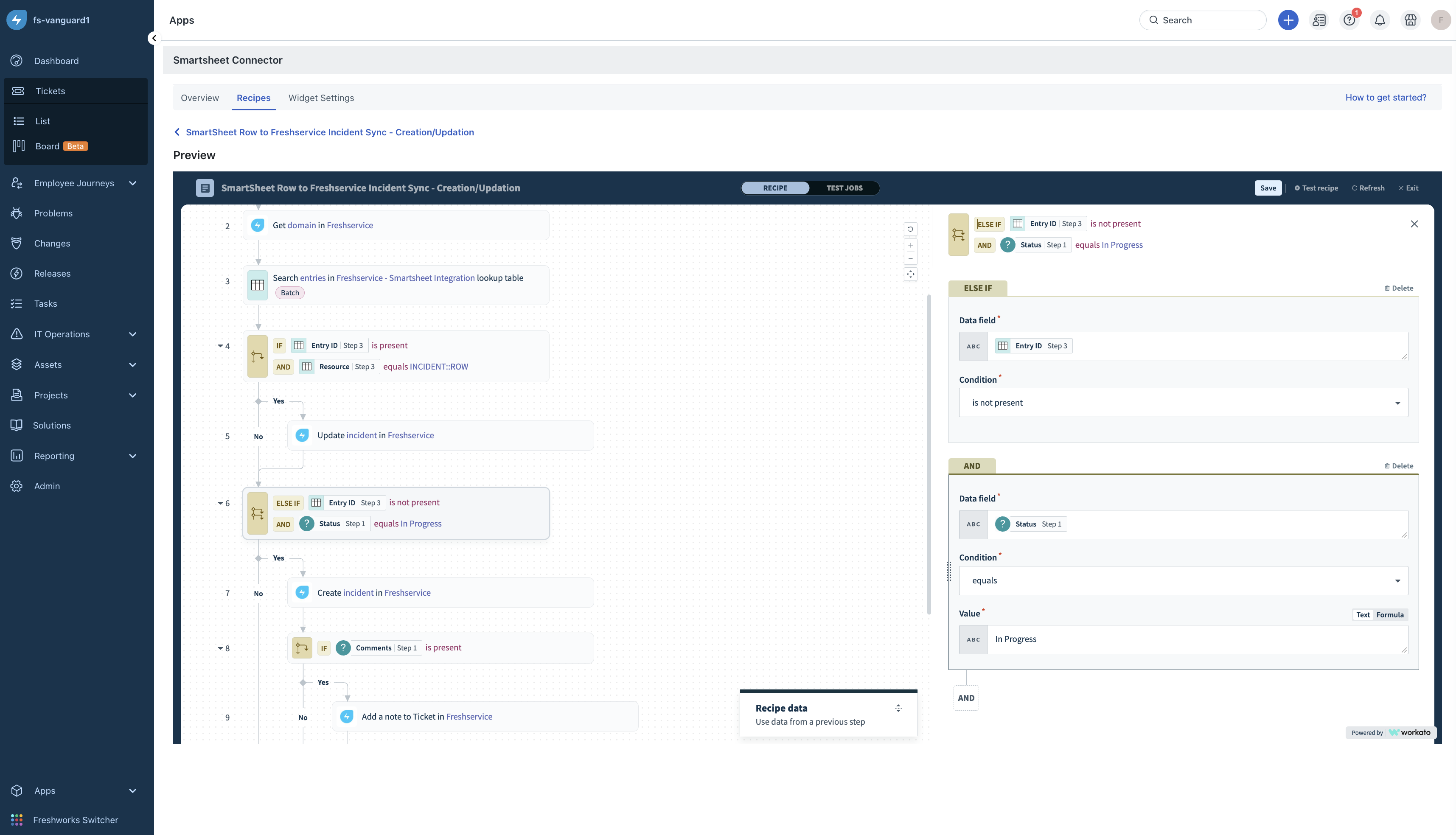This screenshot has width=1456, height=835.
Task: Click the In Progress value input field
Action: [x=1196, y=639]
